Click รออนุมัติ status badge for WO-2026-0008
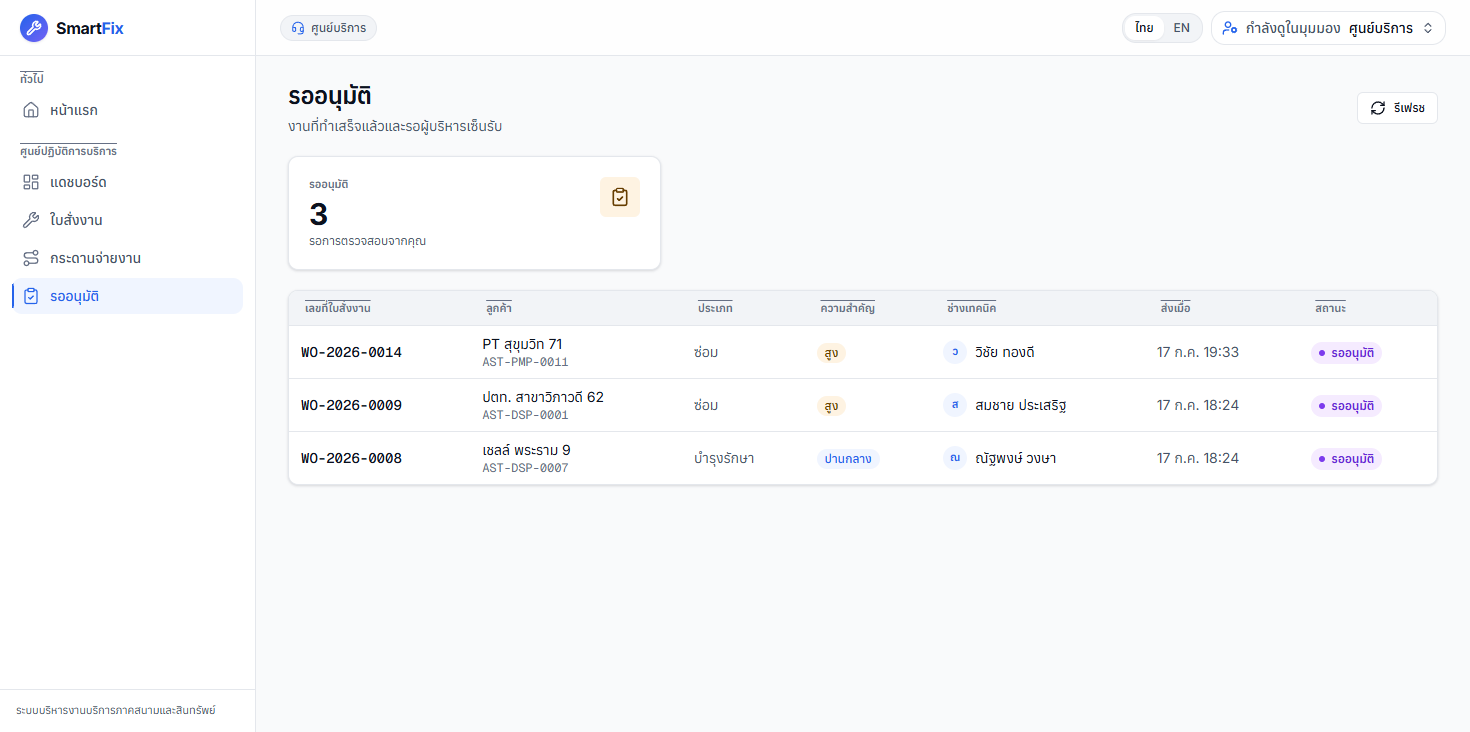 [1346, 458]
